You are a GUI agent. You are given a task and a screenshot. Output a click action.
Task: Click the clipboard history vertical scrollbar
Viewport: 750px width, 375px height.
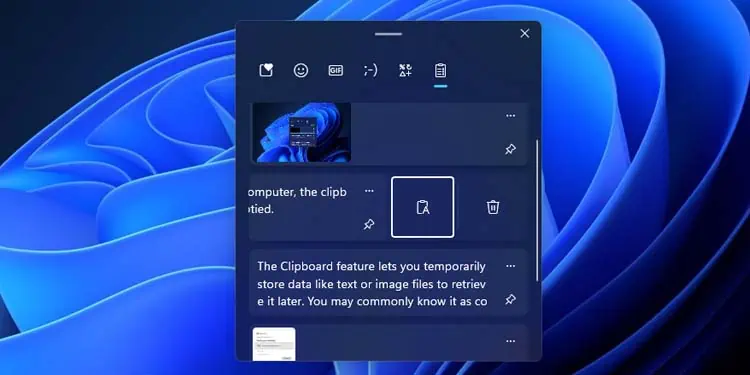pos(537,210)
